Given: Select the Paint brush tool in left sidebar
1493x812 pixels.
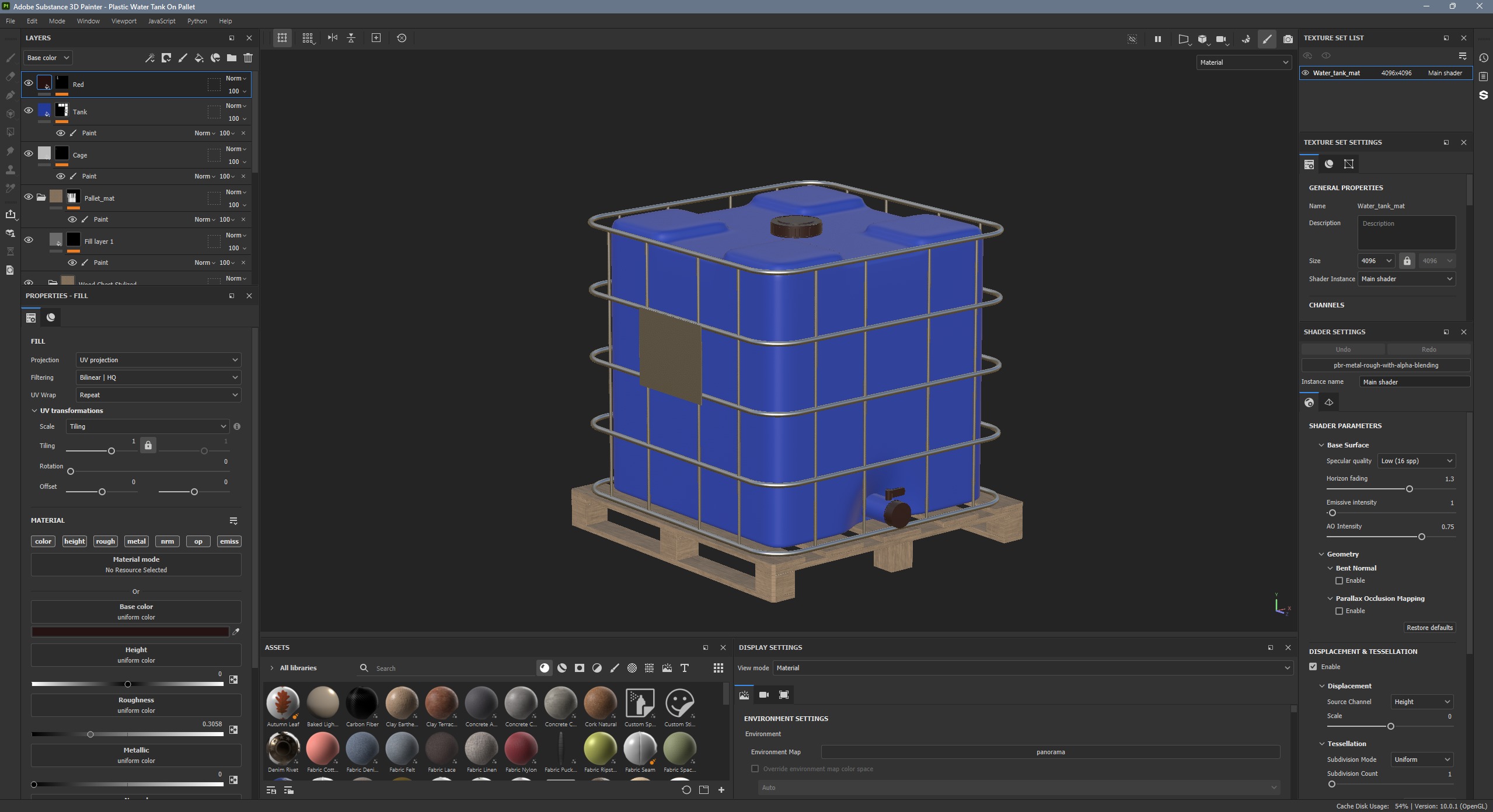Looking at the screenshot, I should (10, 58).
